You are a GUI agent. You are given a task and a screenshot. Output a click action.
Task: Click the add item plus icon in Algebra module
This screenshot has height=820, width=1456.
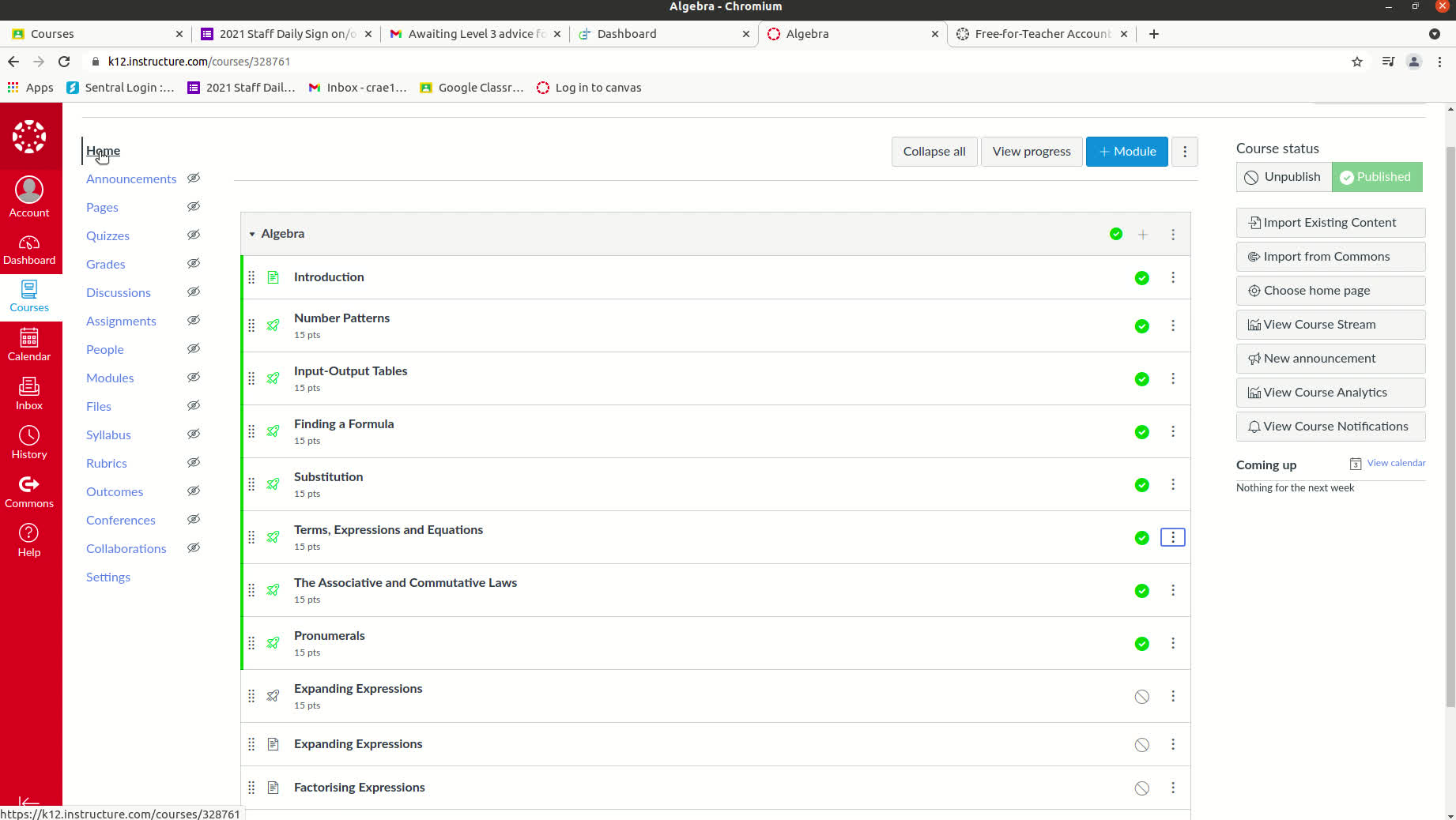click(1143, 235)
